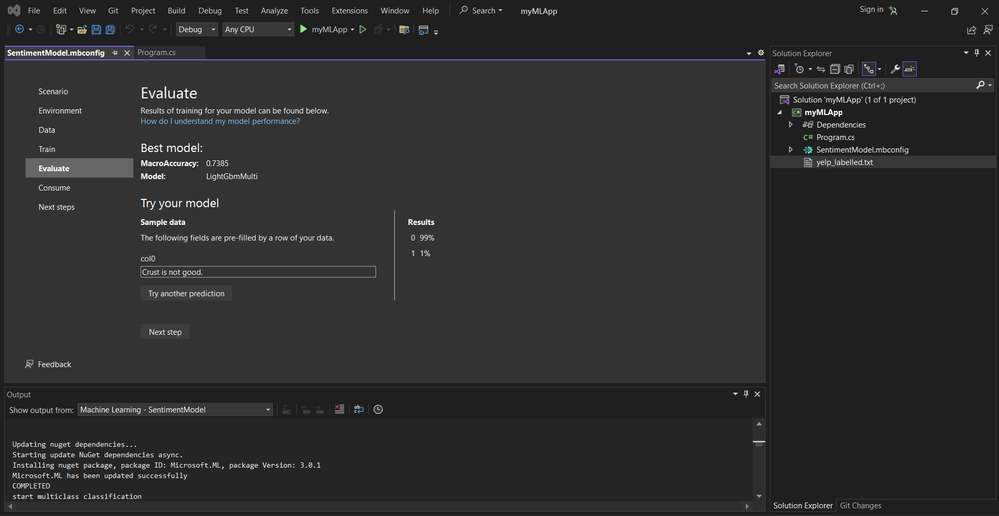Select yelp_labelled.txt in Solution Explorer

(845, 162)
